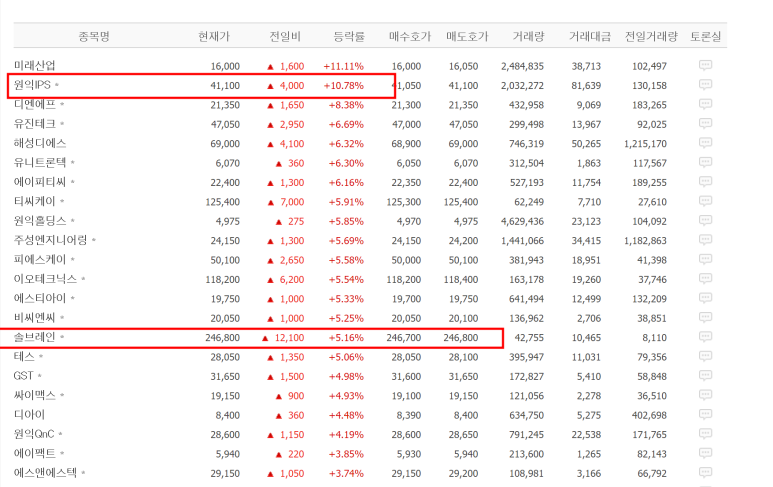Select the 125,400 current price of 티씨케이
The width and height of the screenshot is (773, 487).
click(x=223, y=202)
